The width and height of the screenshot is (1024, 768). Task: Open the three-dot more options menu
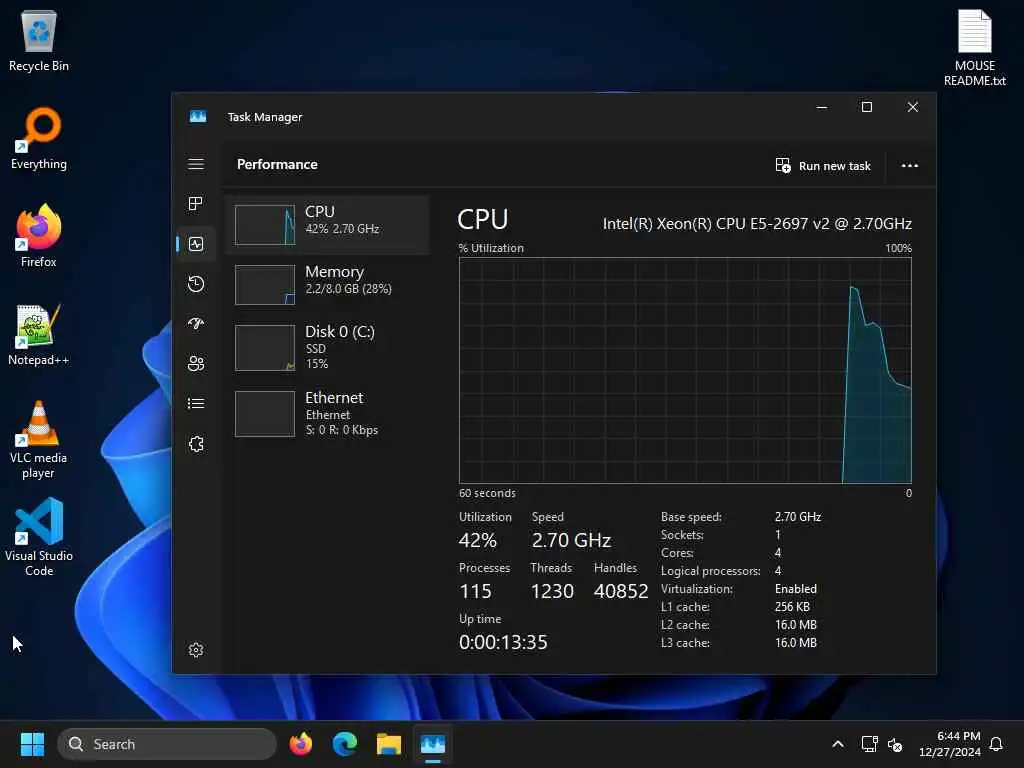[x=910, y=166]
